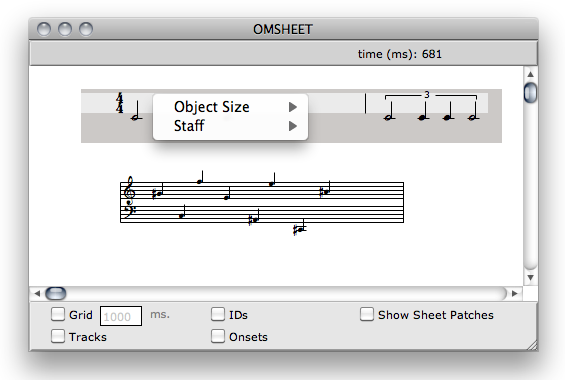
Task: Click the vertical scrollbar thumb
Action: click(530, 93)
